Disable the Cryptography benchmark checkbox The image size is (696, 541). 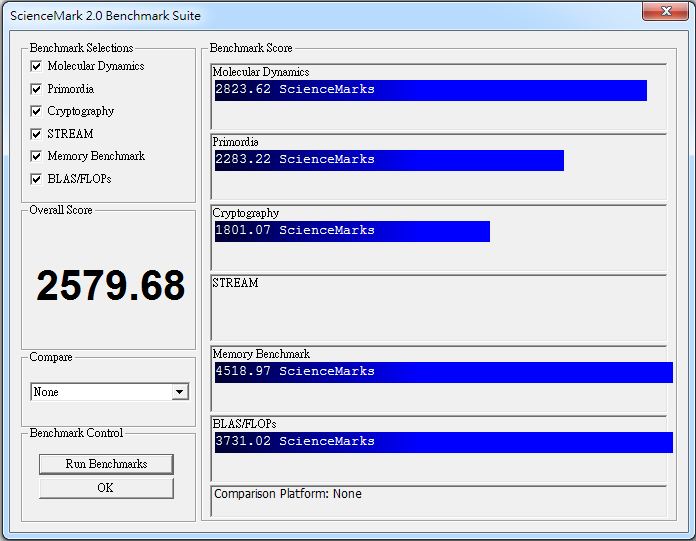(x=36, y=111)
